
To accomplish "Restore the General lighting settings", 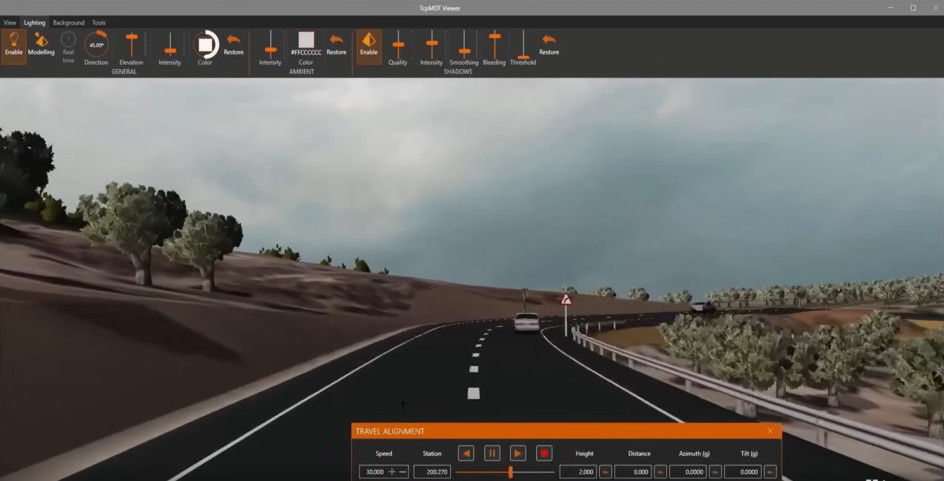I will click(x=234, y=45).
